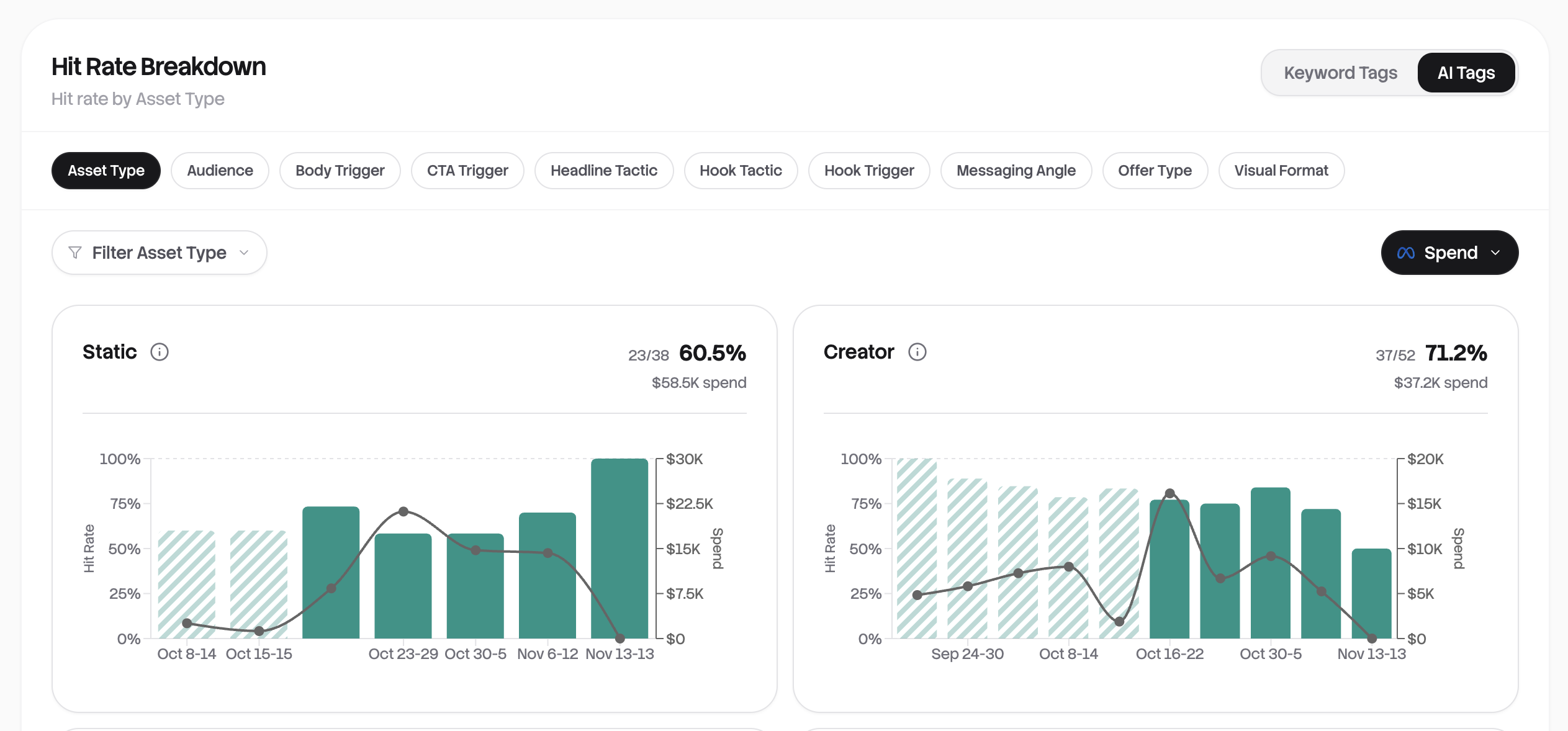Image resolution: width=1568 pixels, height=731 pixels.
Task: Select the Visual Format tag filter
Action: [x=1281, y=170]
